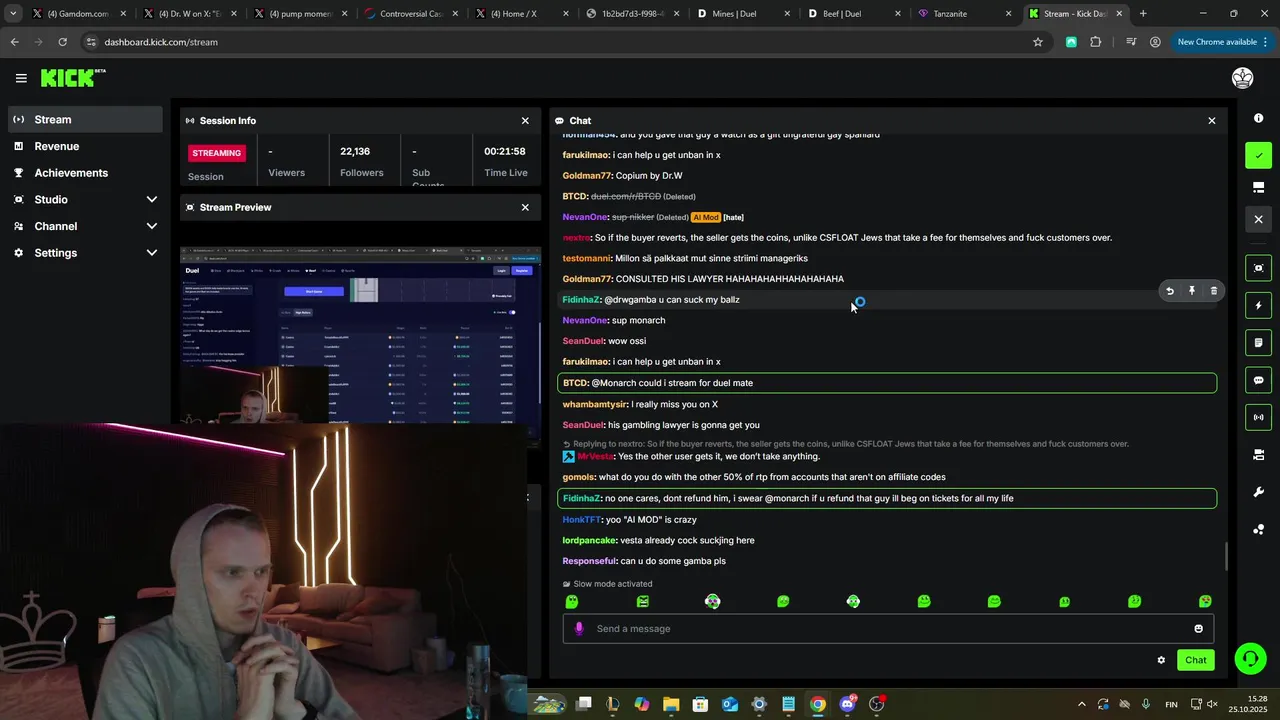Open the Chrome three-dot menu

(x=1266, y=42)
